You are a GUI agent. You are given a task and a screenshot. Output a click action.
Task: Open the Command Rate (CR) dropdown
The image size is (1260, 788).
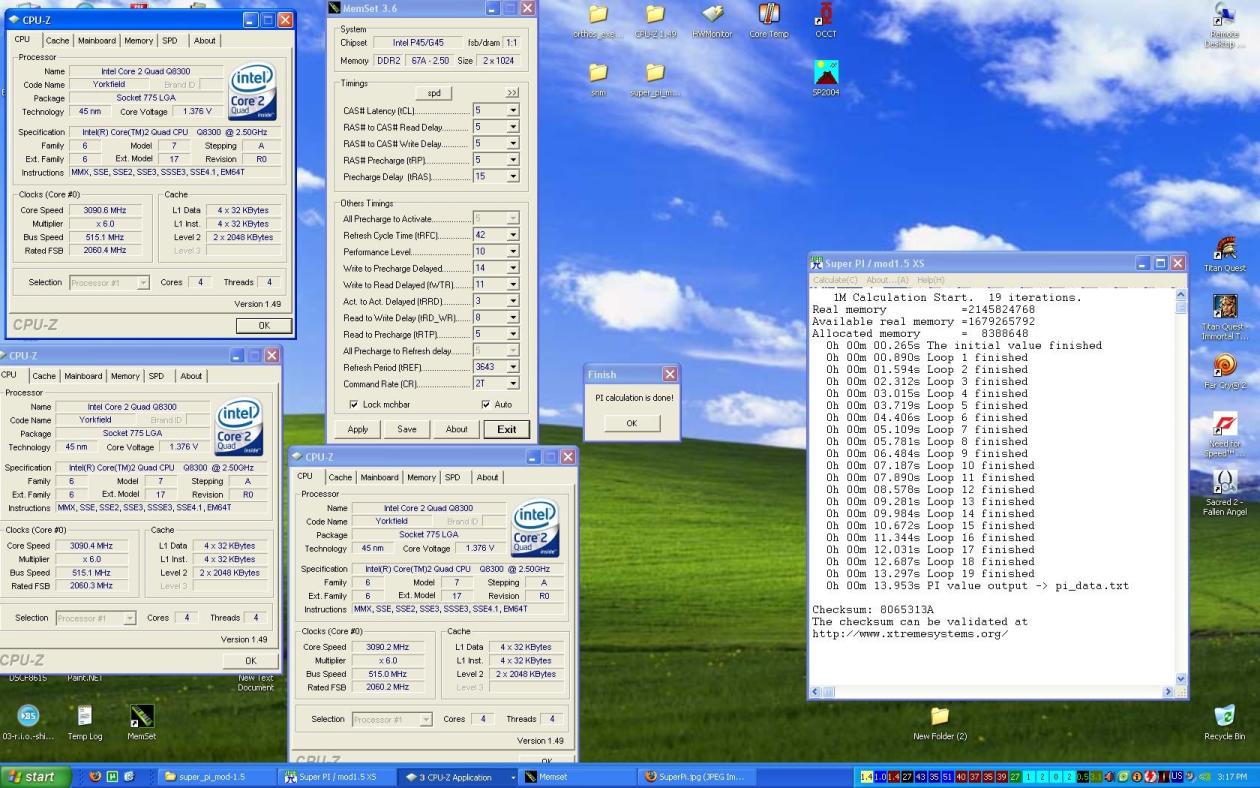(513, 383)
